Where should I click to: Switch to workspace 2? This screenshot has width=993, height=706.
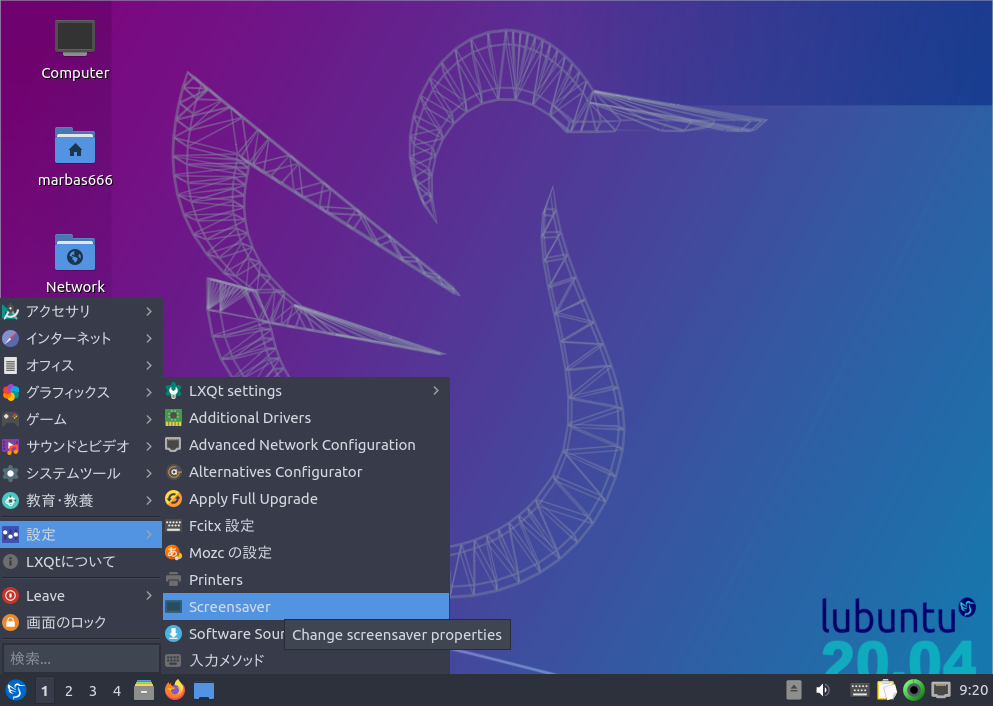(x=68, y=691)
